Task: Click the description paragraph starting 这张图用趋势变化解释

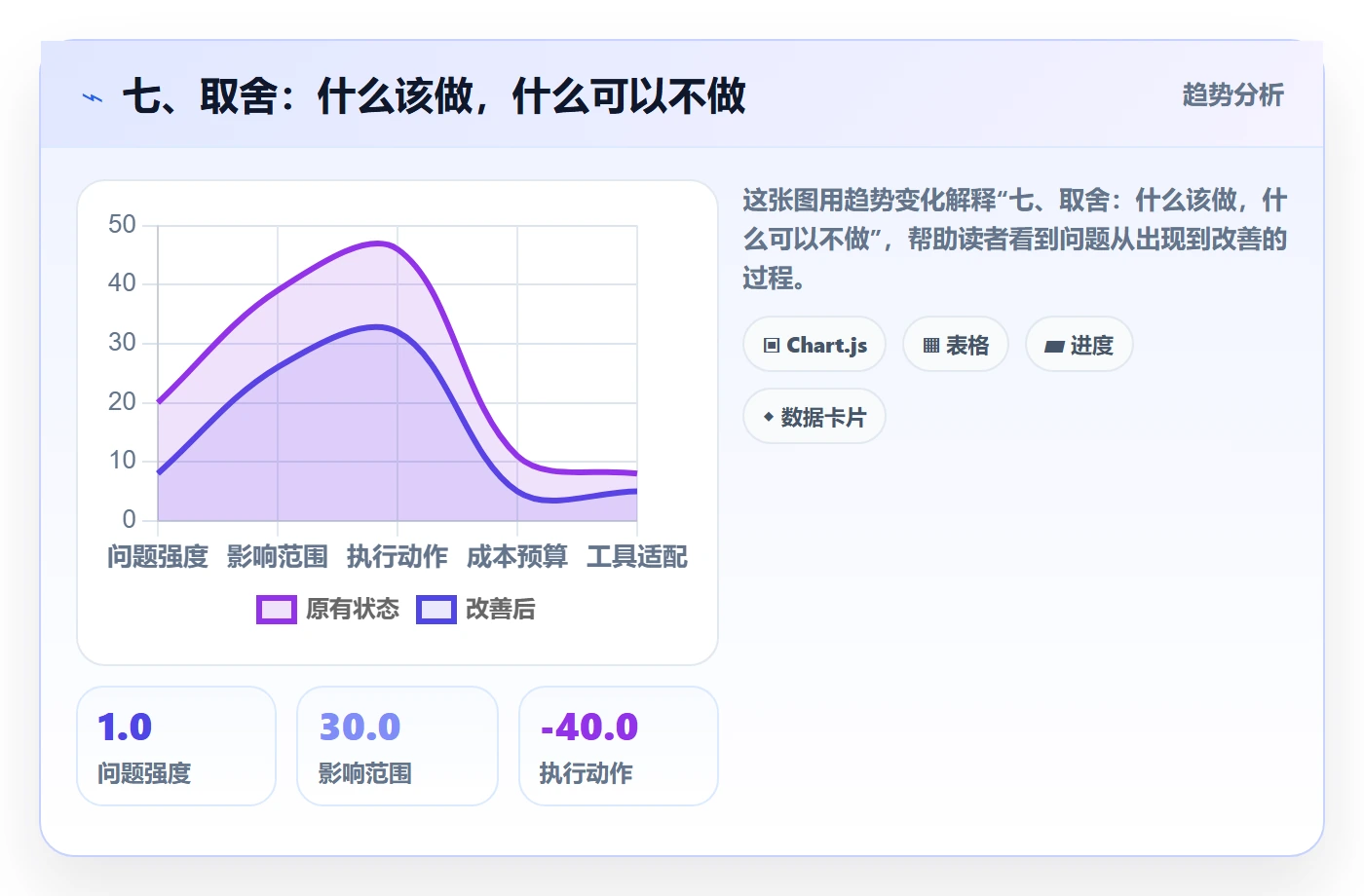Action: [x=1015, y=240]
